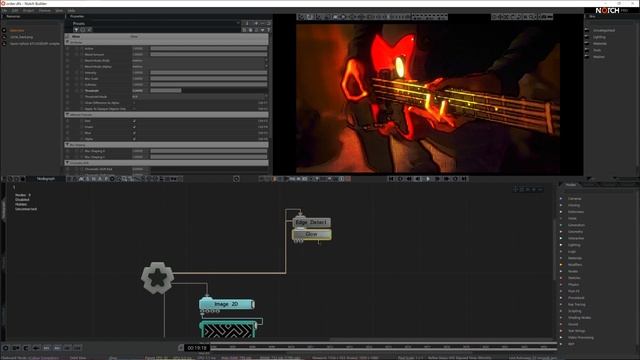
Task: Select the Edge Detect node
Action: tap(311, 222)
